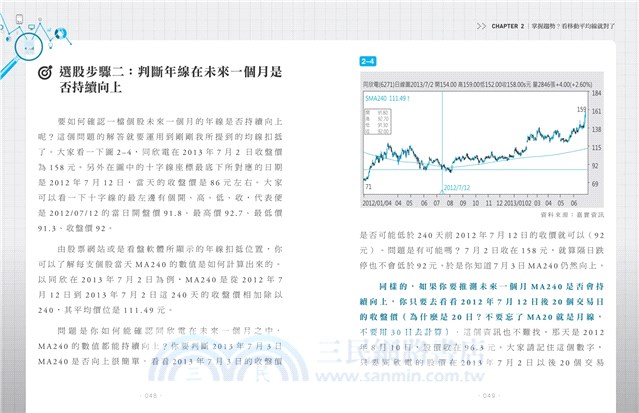
Task: Click the y-axis value 115
Action: (596, 148)
